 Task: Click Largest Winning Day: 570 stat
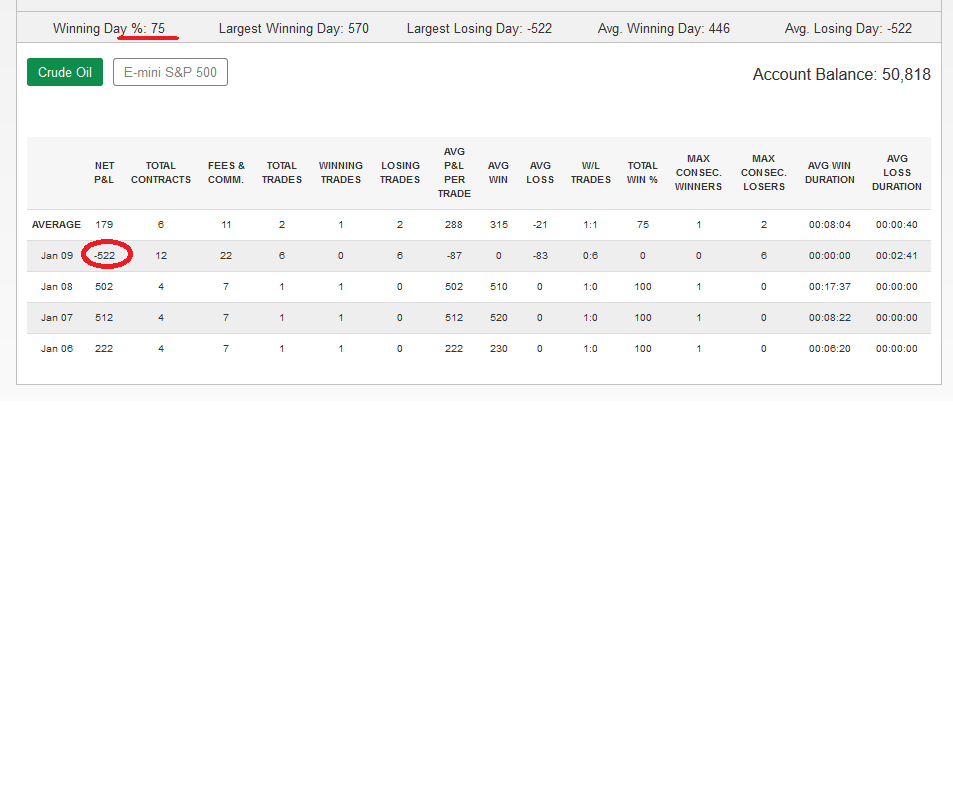coord(294,29)
